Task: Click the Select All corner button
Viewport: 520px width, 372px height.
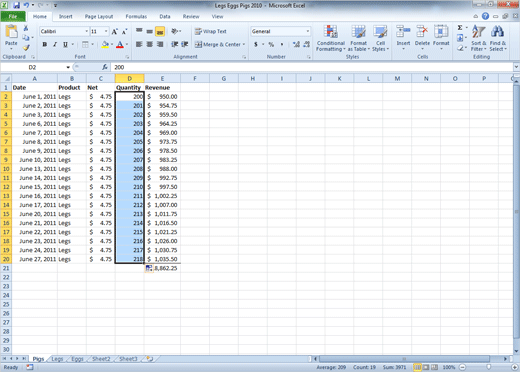Action: point(6,79)
